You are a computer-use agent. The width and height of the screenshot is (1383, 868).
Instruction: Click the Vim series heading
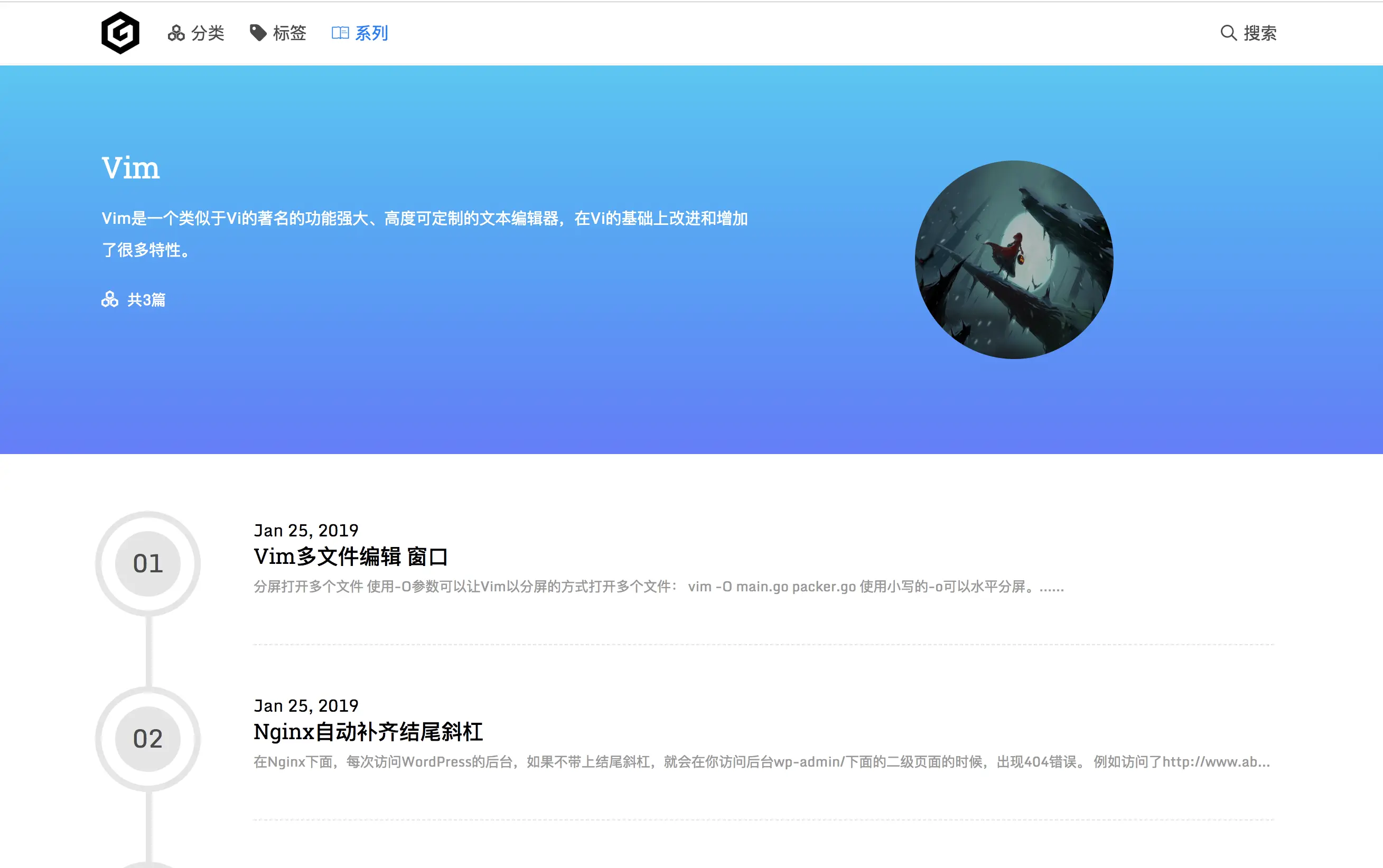(x=131, y=168)
